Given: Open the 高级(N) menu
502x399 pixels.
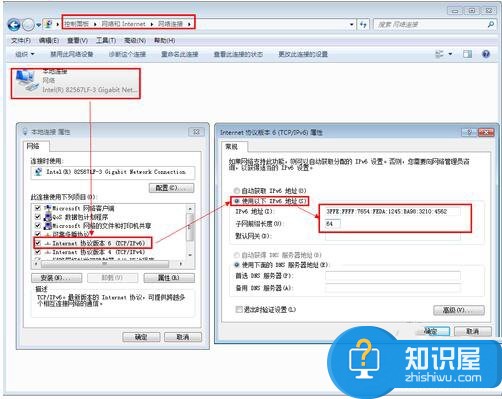Looking at the screenshot, I should pos(135,40).
